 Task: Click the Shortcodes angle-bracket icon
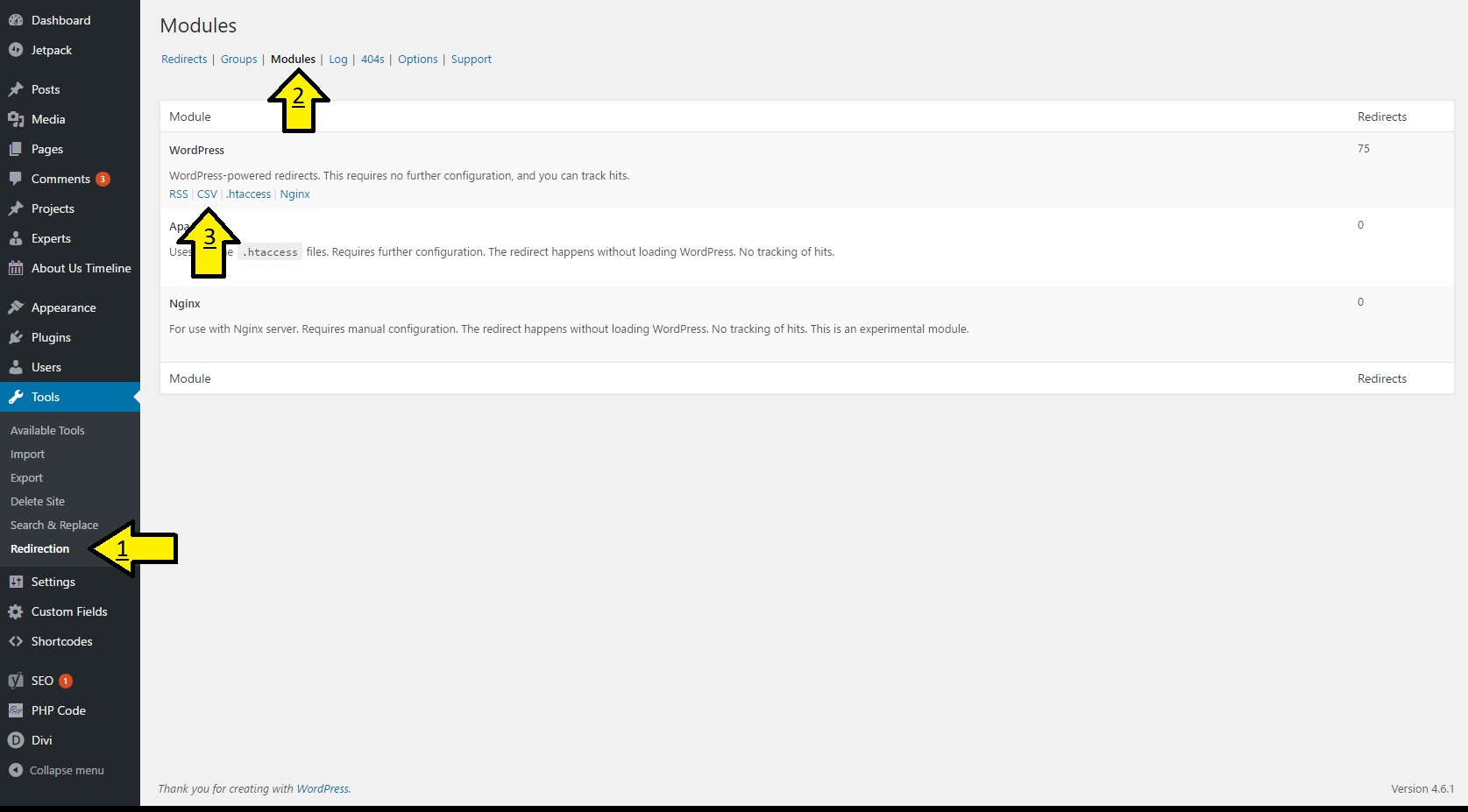[16, 641]
